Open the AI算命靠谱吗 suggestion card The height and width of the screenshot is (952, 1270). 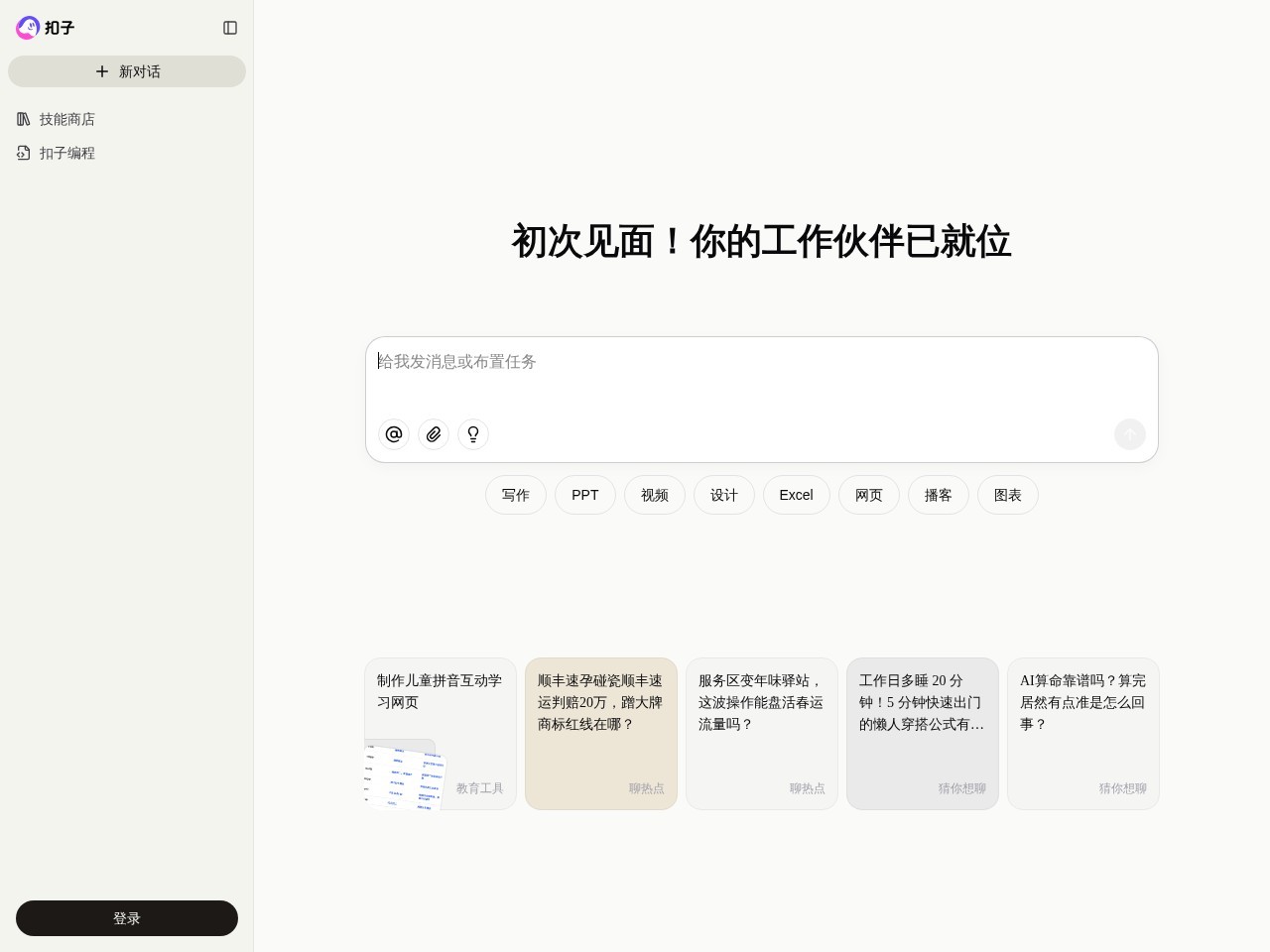coord(1083,734)
